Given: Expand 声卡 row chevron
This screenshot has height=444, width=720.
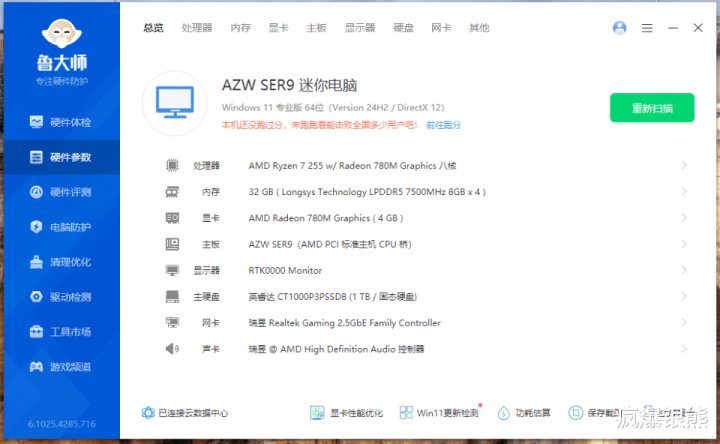Looking at the screenshot, I should (684, 349).
